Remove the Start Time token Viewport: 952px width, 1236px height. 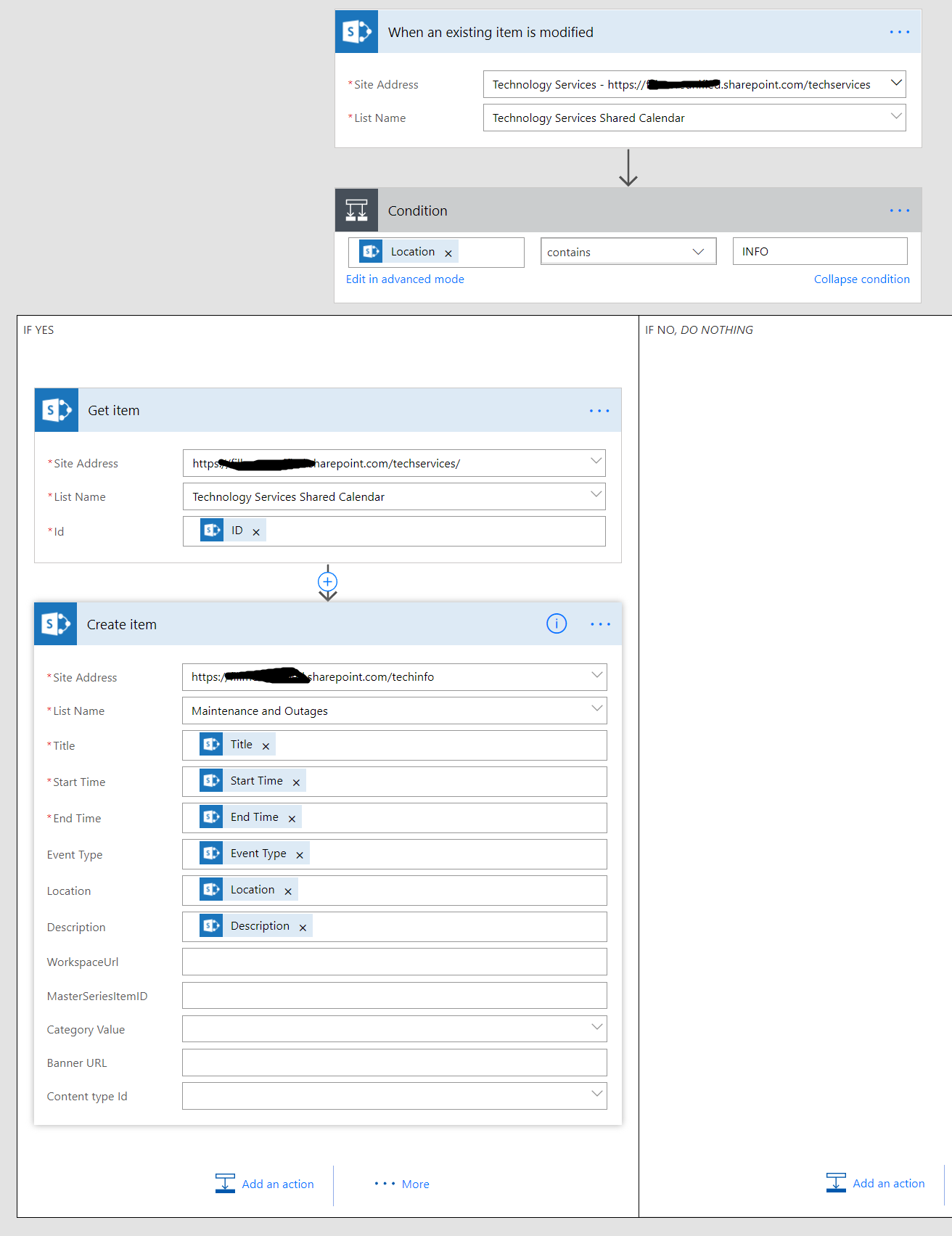coord(296,782)
